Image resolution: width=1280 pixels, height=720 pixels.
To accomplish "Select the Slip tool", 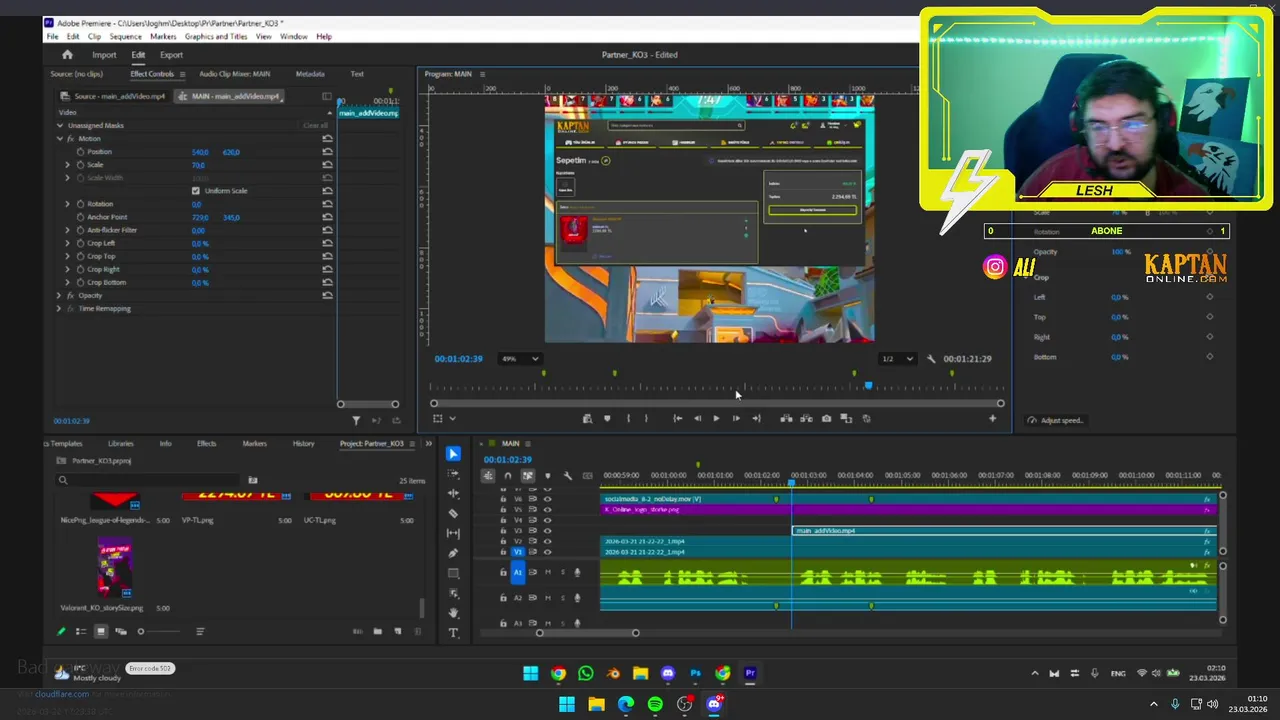I will click(453, 533).
